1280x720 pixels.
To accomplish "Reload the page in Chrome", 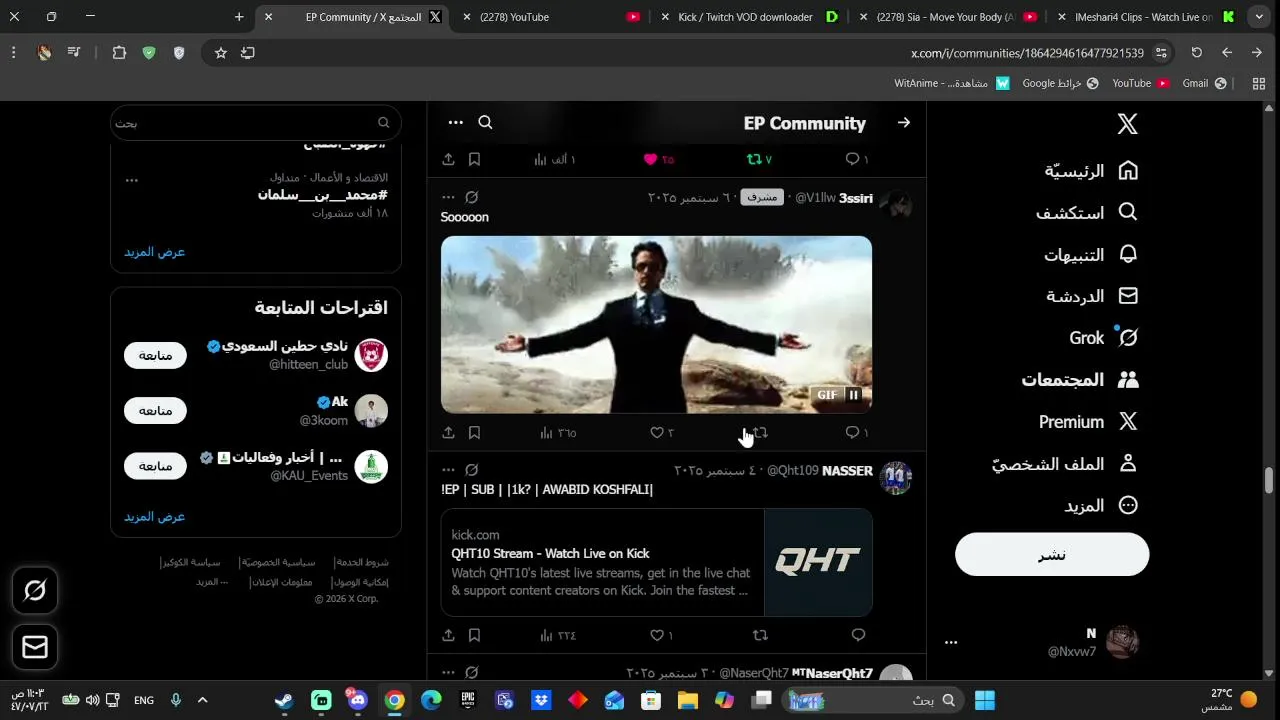I will (x=1197, y=53).
